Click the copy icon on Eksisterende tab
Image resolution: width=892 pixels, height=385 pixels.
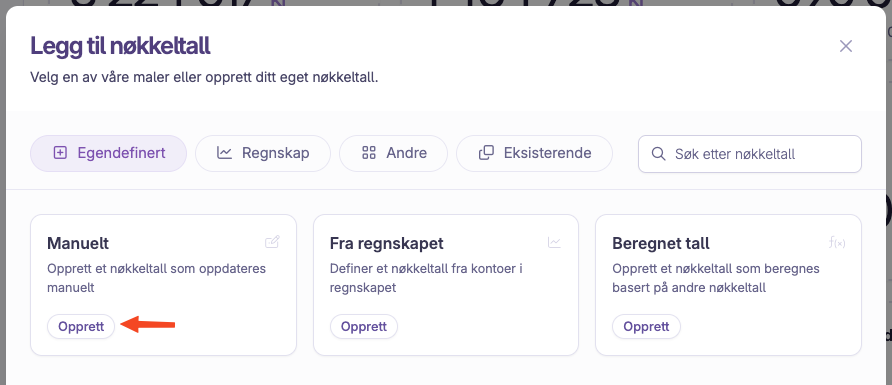click(x=486, y=153)
